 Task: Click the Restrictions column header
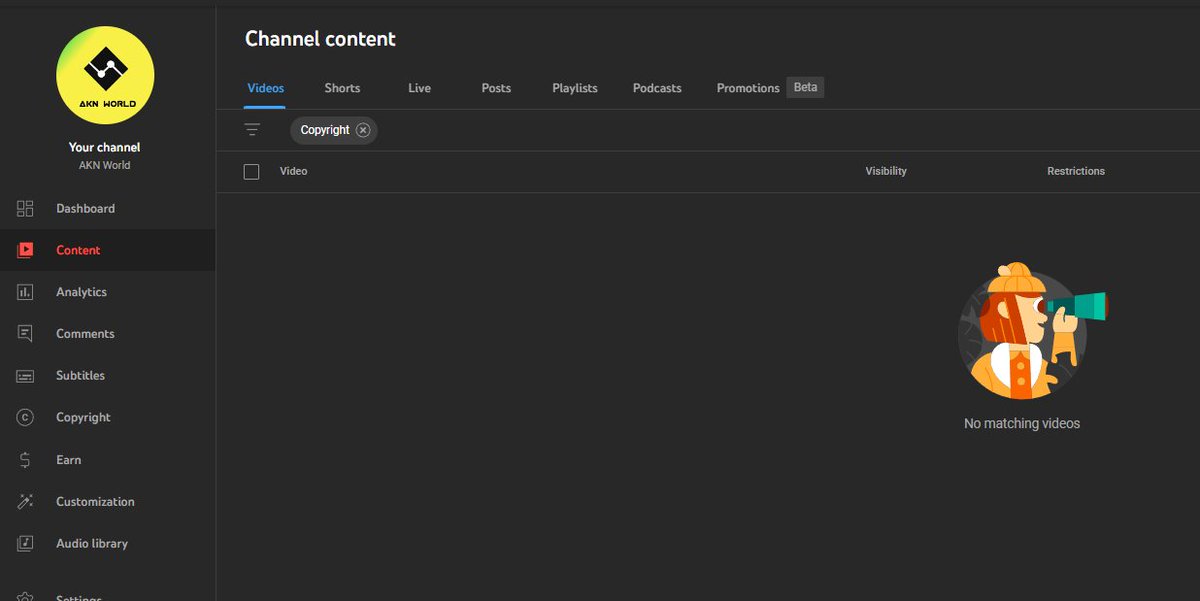[1076, 172]
